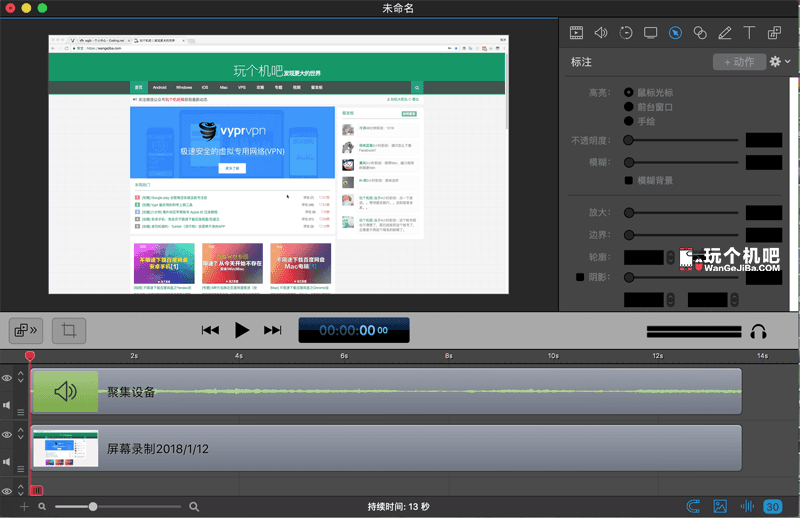Viewport: 800px width, 518px height.
Task: Select the crop tool below the preview
Action: pos(69,330)
